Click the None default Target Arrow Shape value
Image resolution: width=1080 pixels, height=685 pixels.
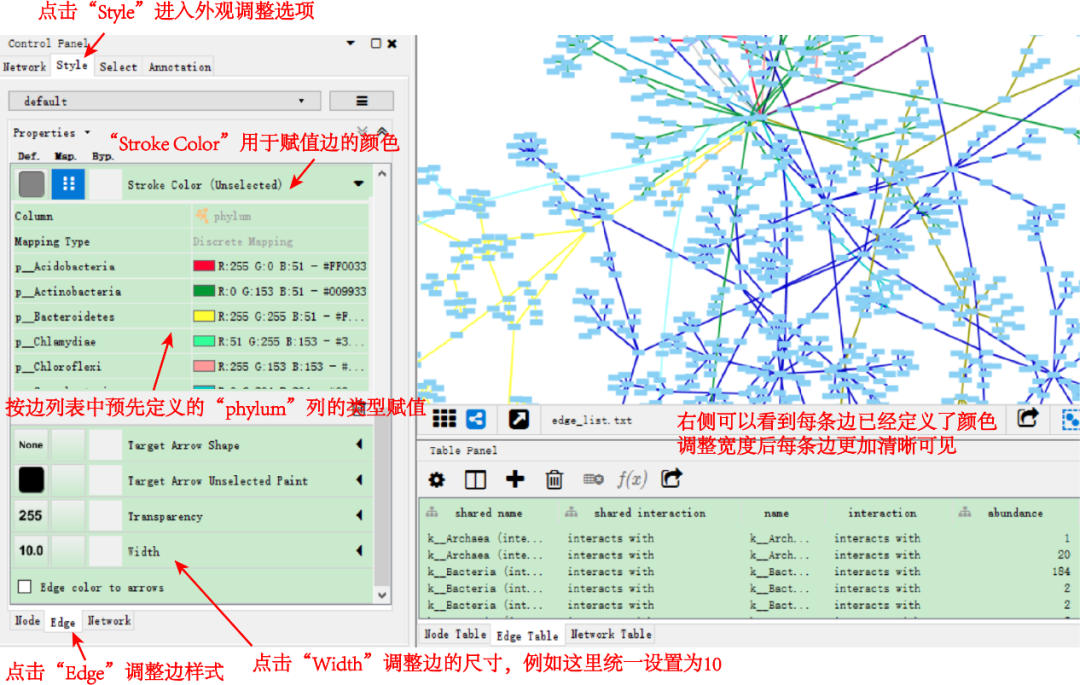31,445
